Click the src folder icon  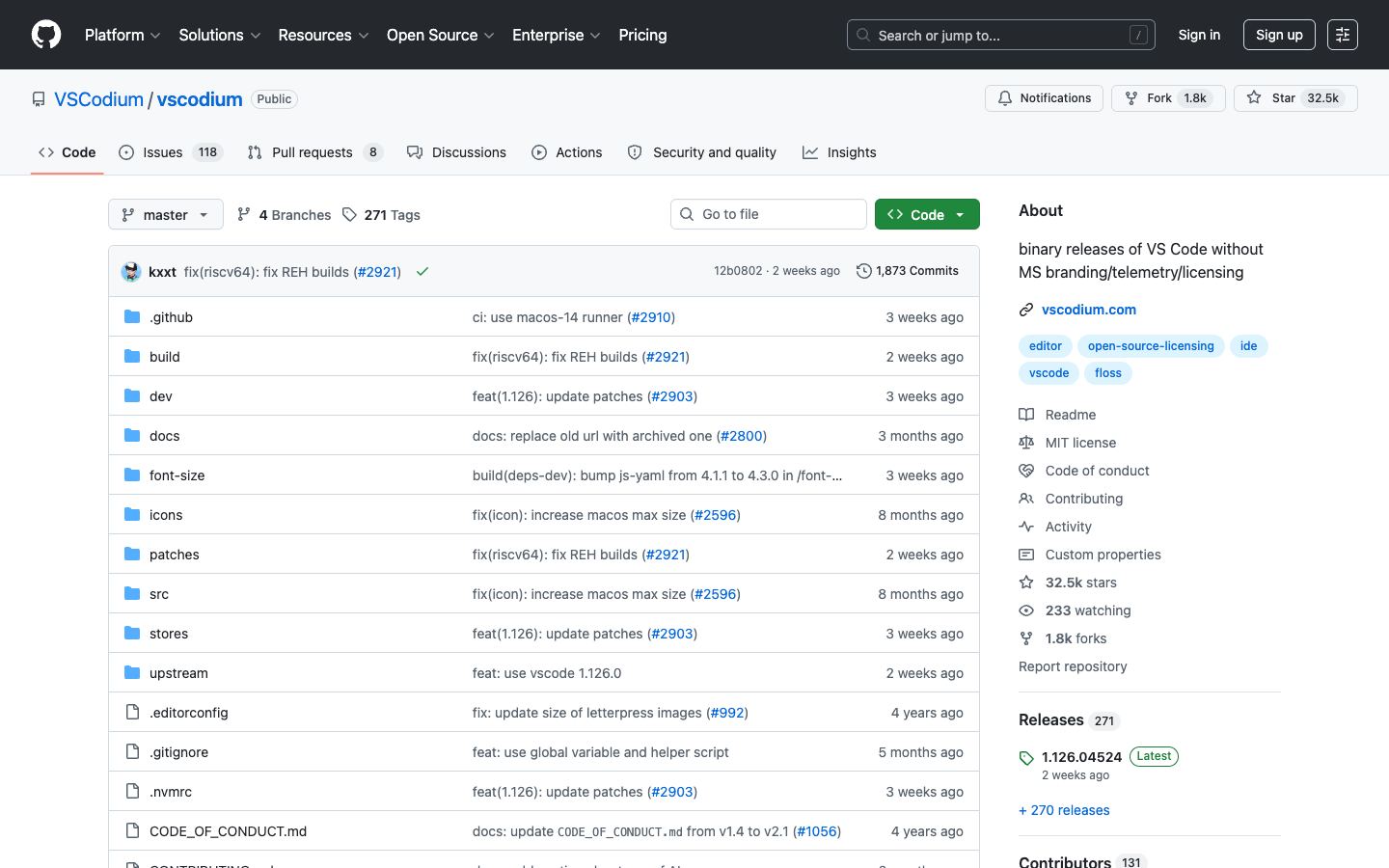[x=132, y=594]
